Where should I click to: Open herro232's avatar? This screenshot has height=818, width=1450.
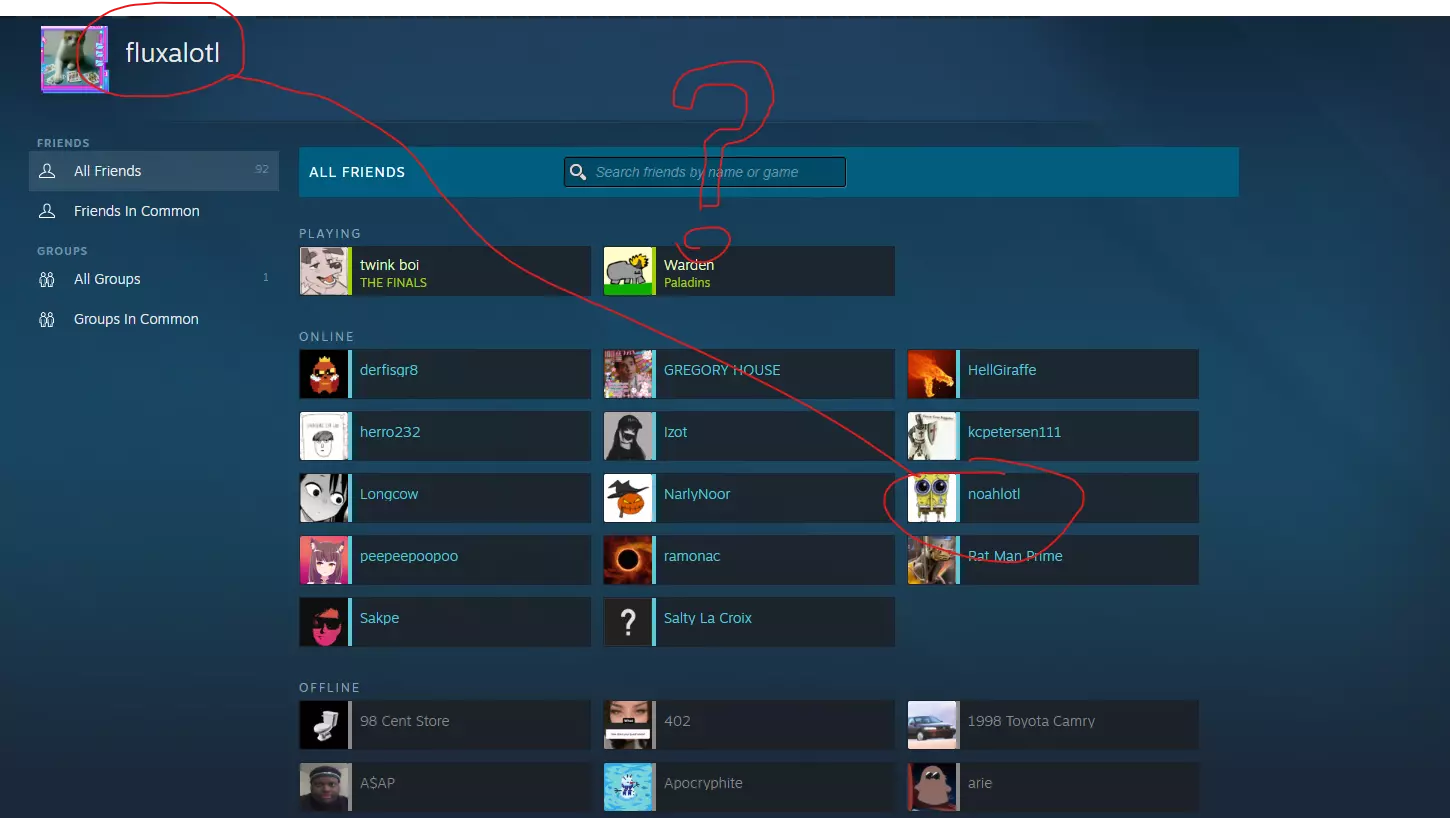[x=324, y=436]
